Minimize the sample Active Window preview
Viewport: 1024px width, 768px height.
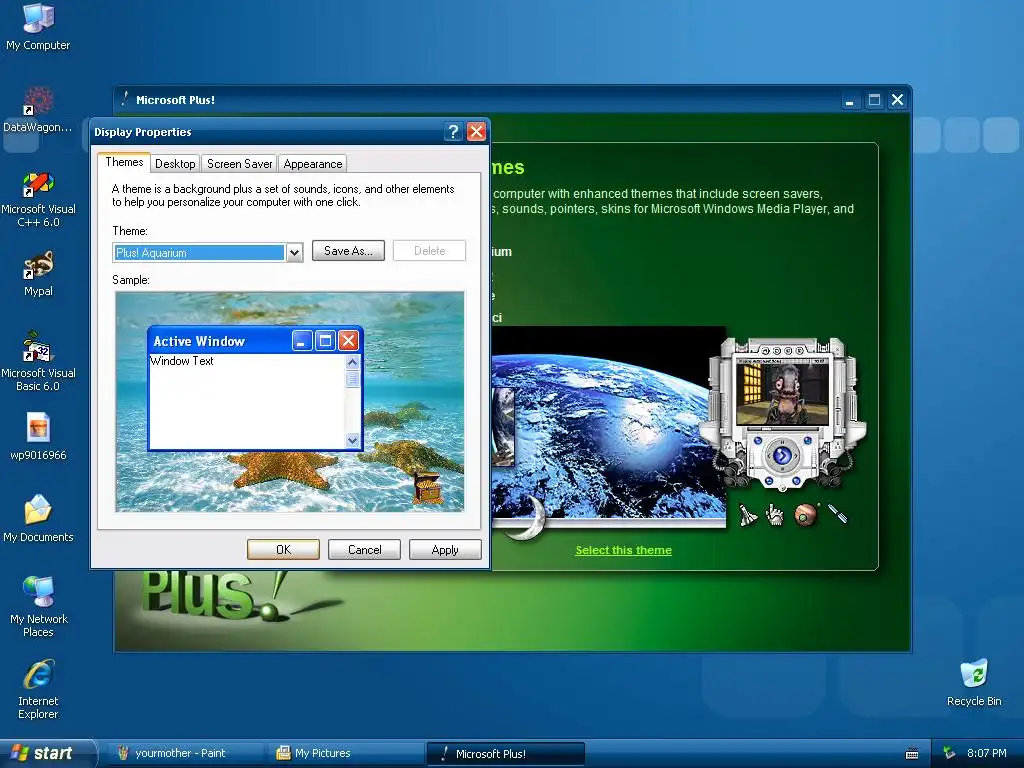coord(302,340)
